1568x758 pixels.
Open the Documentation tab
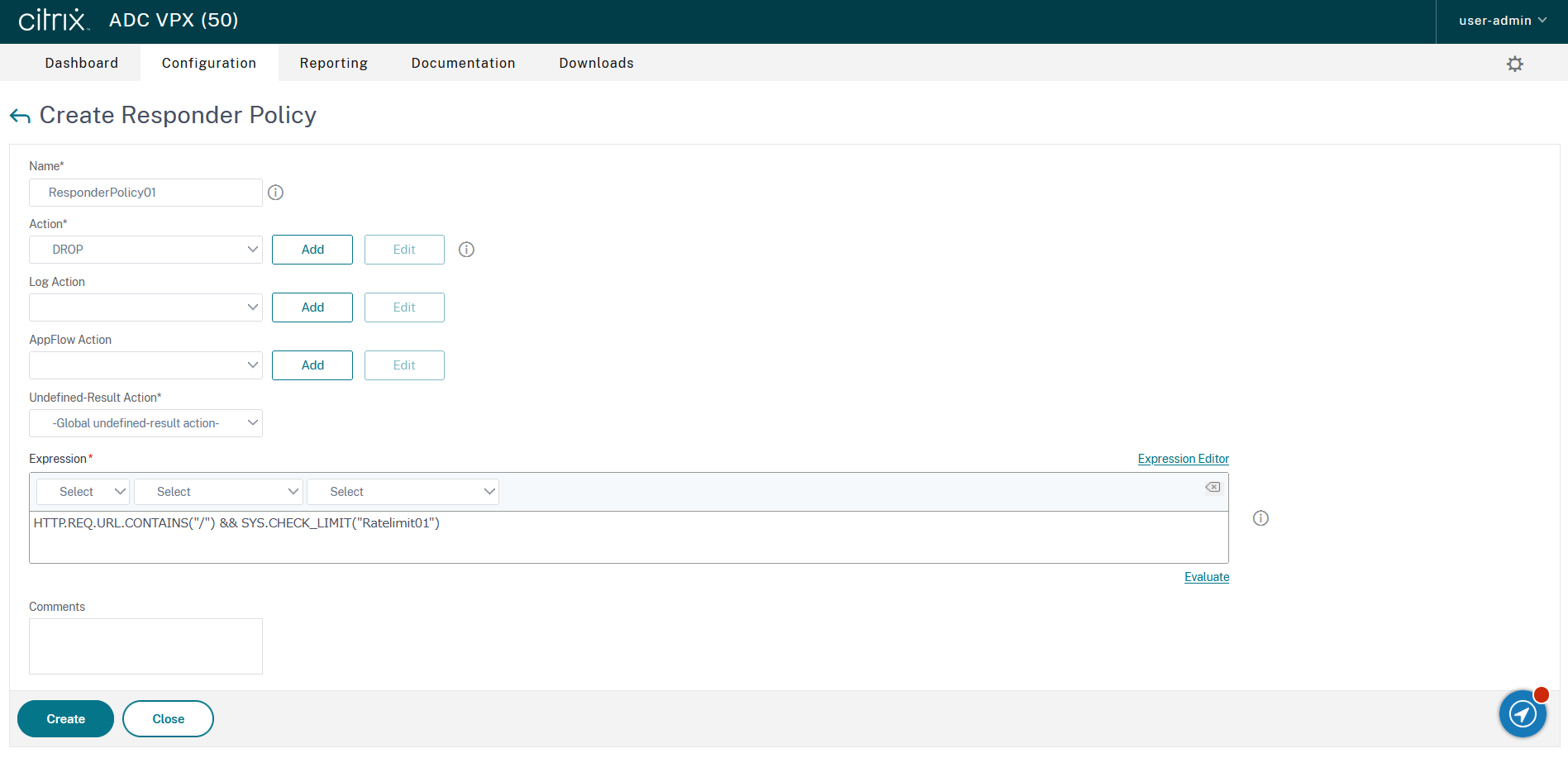(x=464, y=63)
